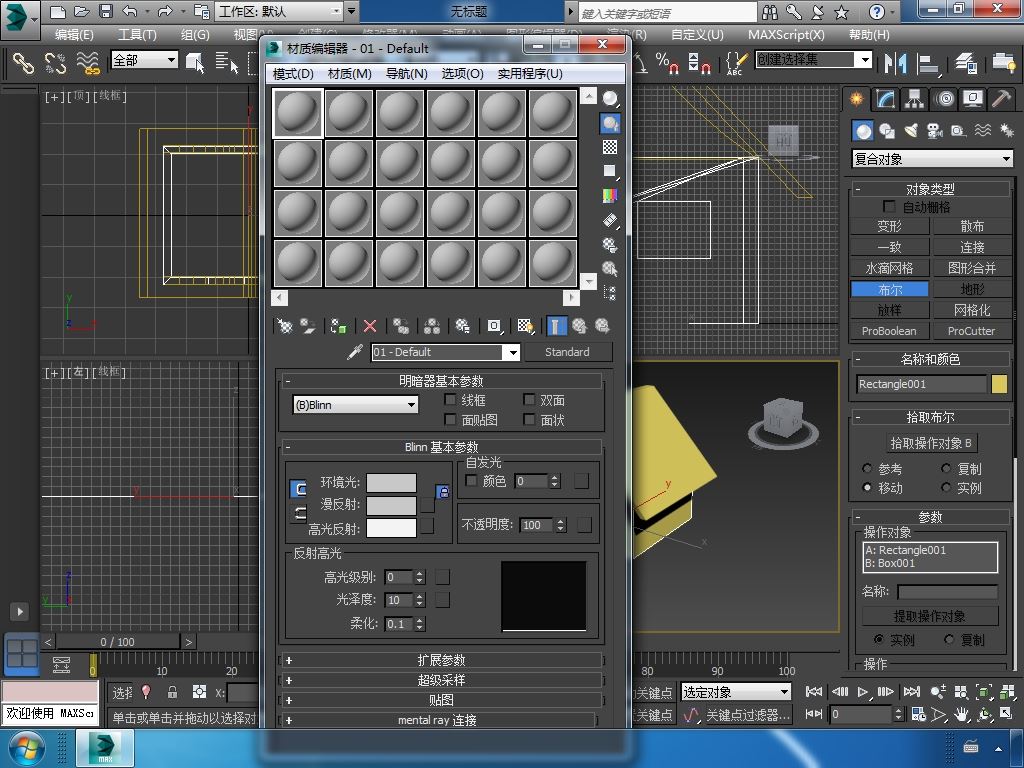Enable the 线框 wire checkbox

click(450, 399)
